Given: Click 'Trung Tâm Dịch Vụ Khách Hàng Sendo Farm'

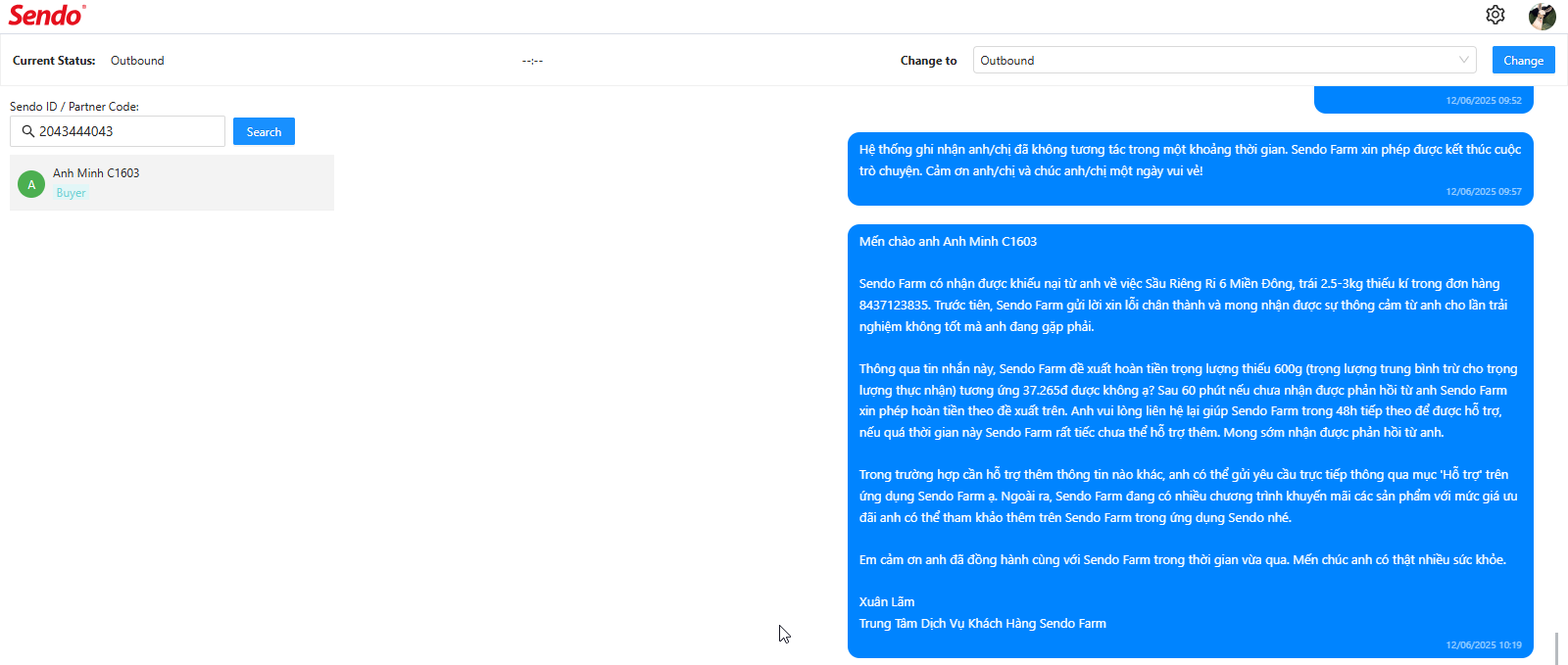Looking at the screenshot, I should (x=982, y=624).
